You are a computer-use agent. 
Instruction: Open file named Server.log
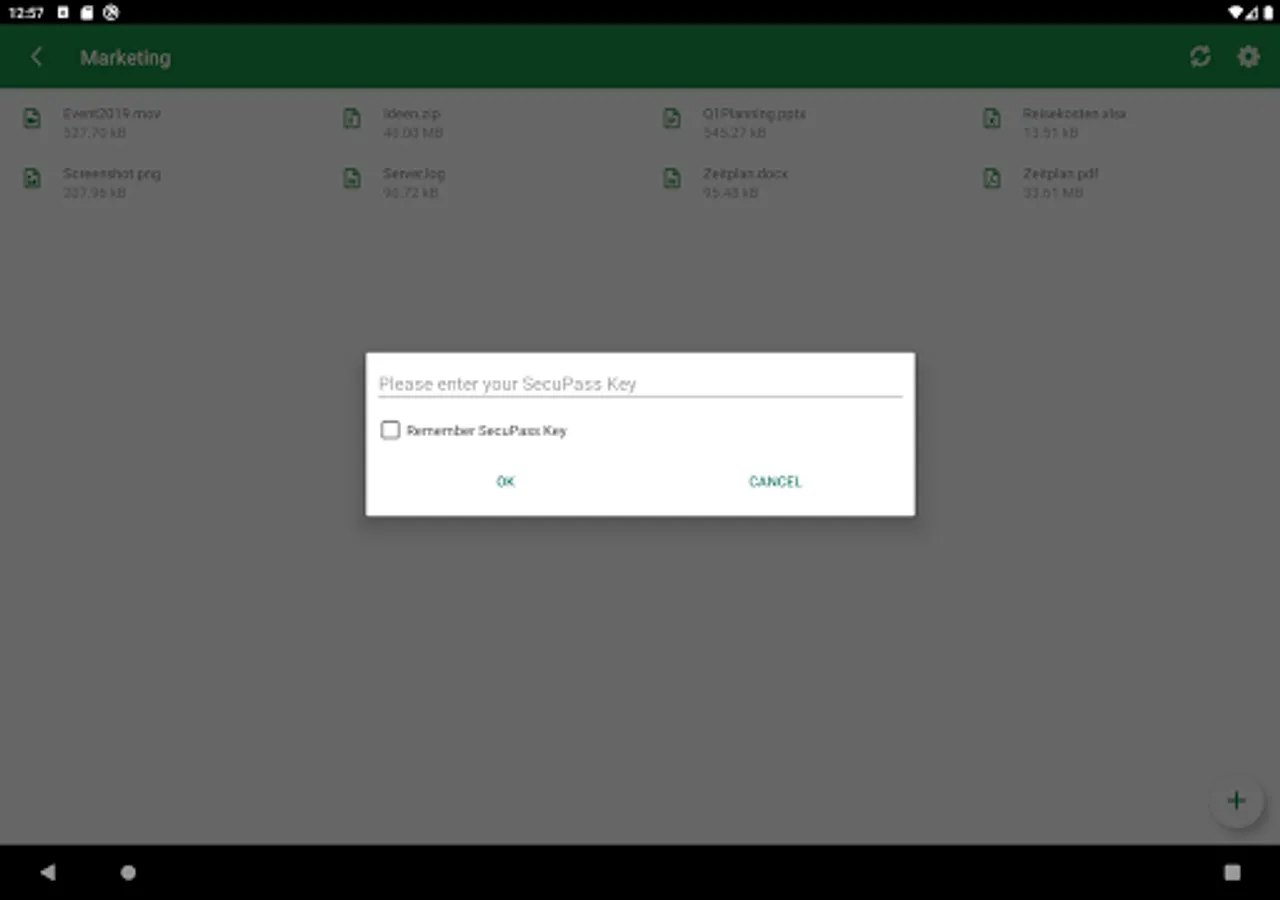click(x=414, y=173)
